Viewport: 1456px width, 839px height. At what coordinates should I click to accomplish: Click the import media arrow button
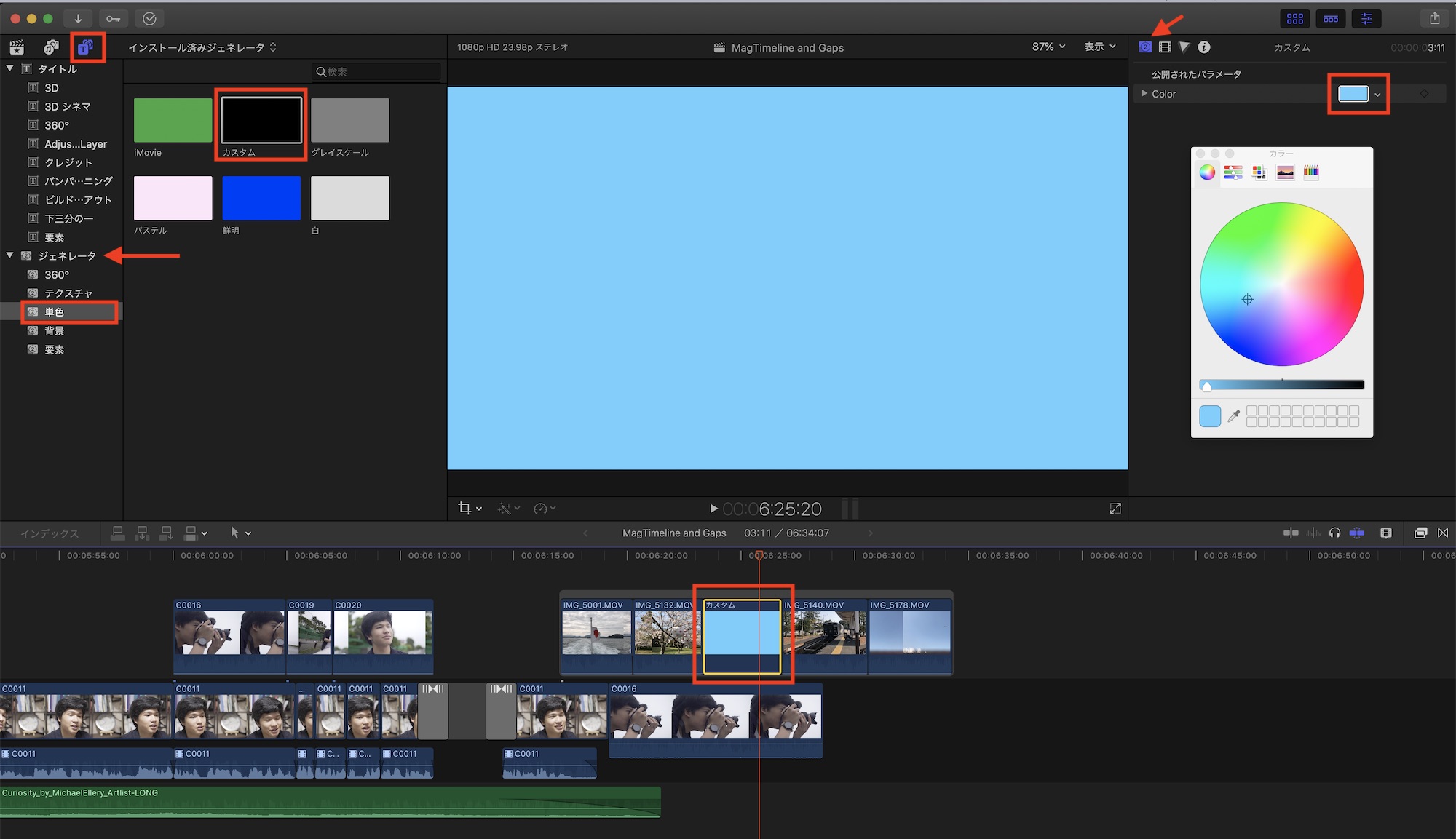78,18
